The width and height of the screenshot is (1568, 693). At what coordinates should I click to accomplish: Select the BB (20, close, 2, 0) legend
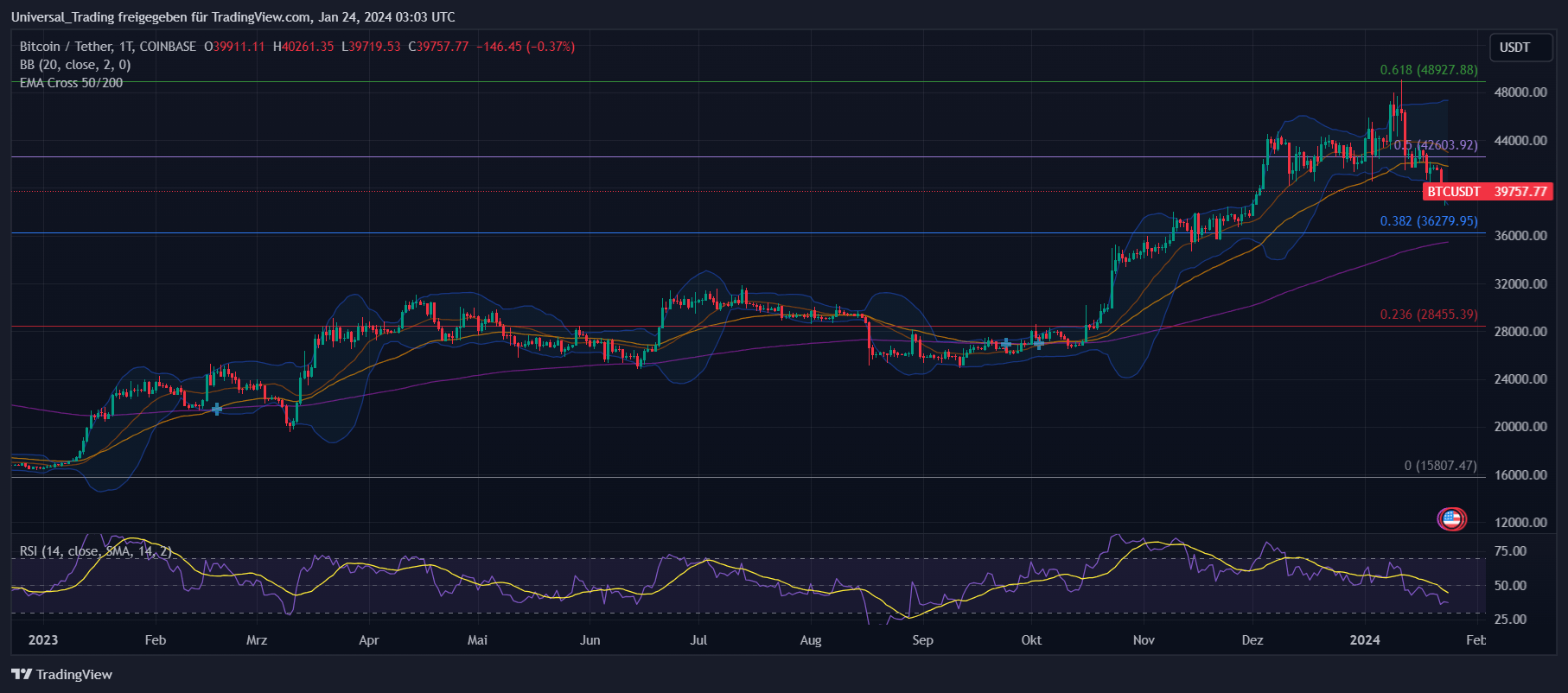[x=75, y=65]
